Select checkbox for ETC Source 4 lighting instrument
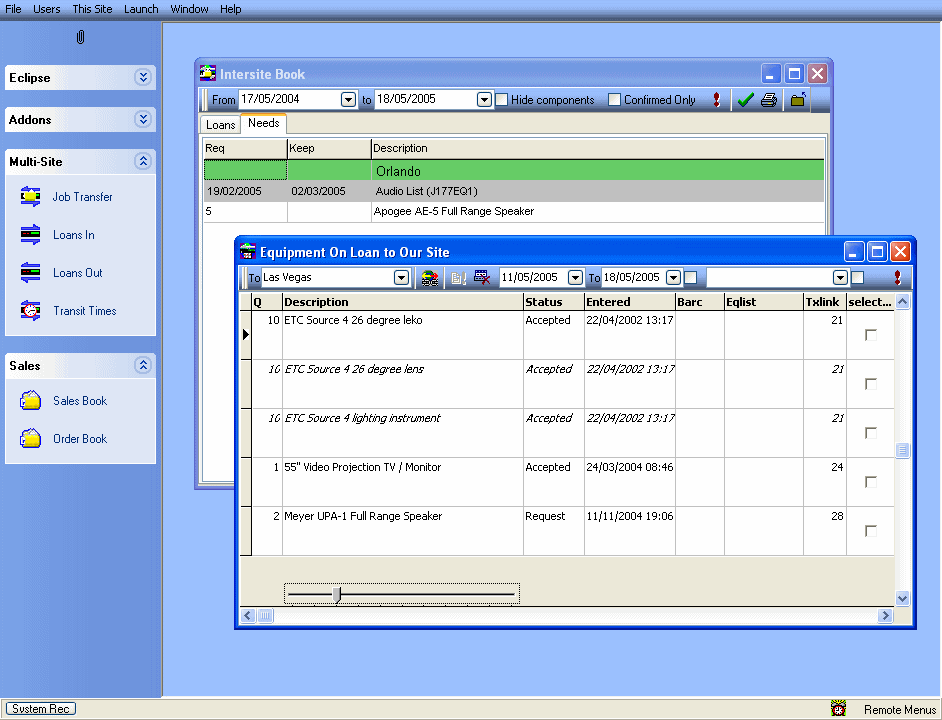 (x=871, y=433)
